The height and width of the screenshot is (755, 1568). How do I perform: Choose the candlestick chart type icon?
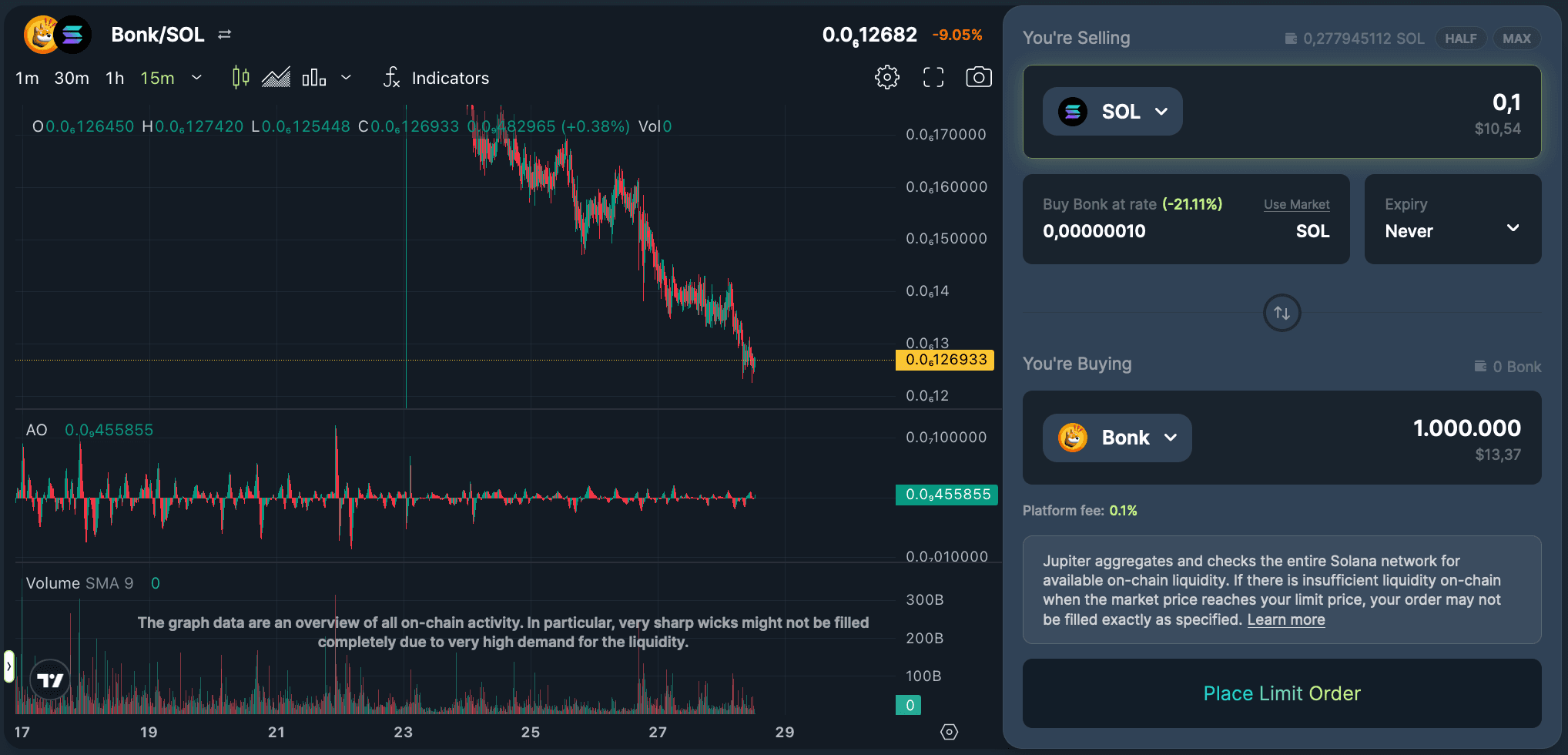point(241,78)
